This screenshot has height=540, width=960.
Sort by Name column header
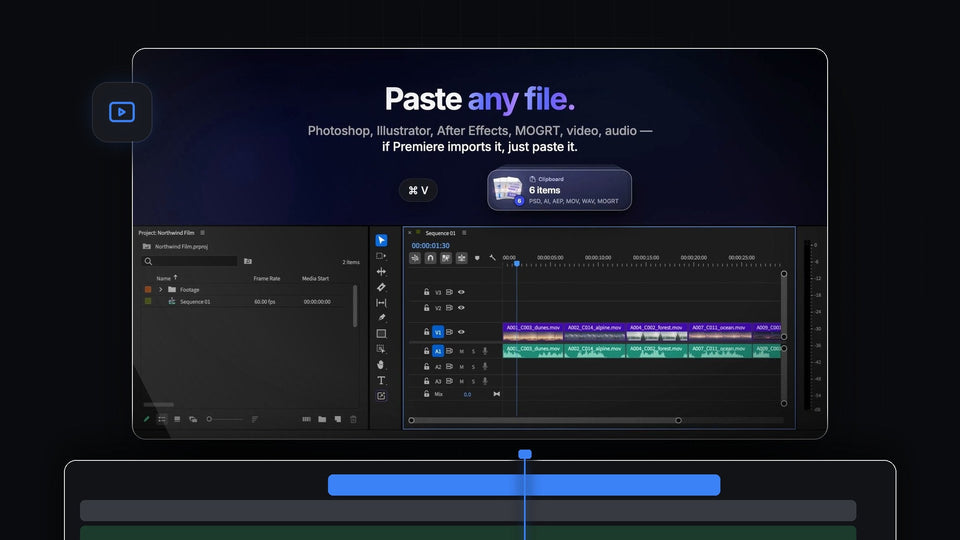coord(163,278)
